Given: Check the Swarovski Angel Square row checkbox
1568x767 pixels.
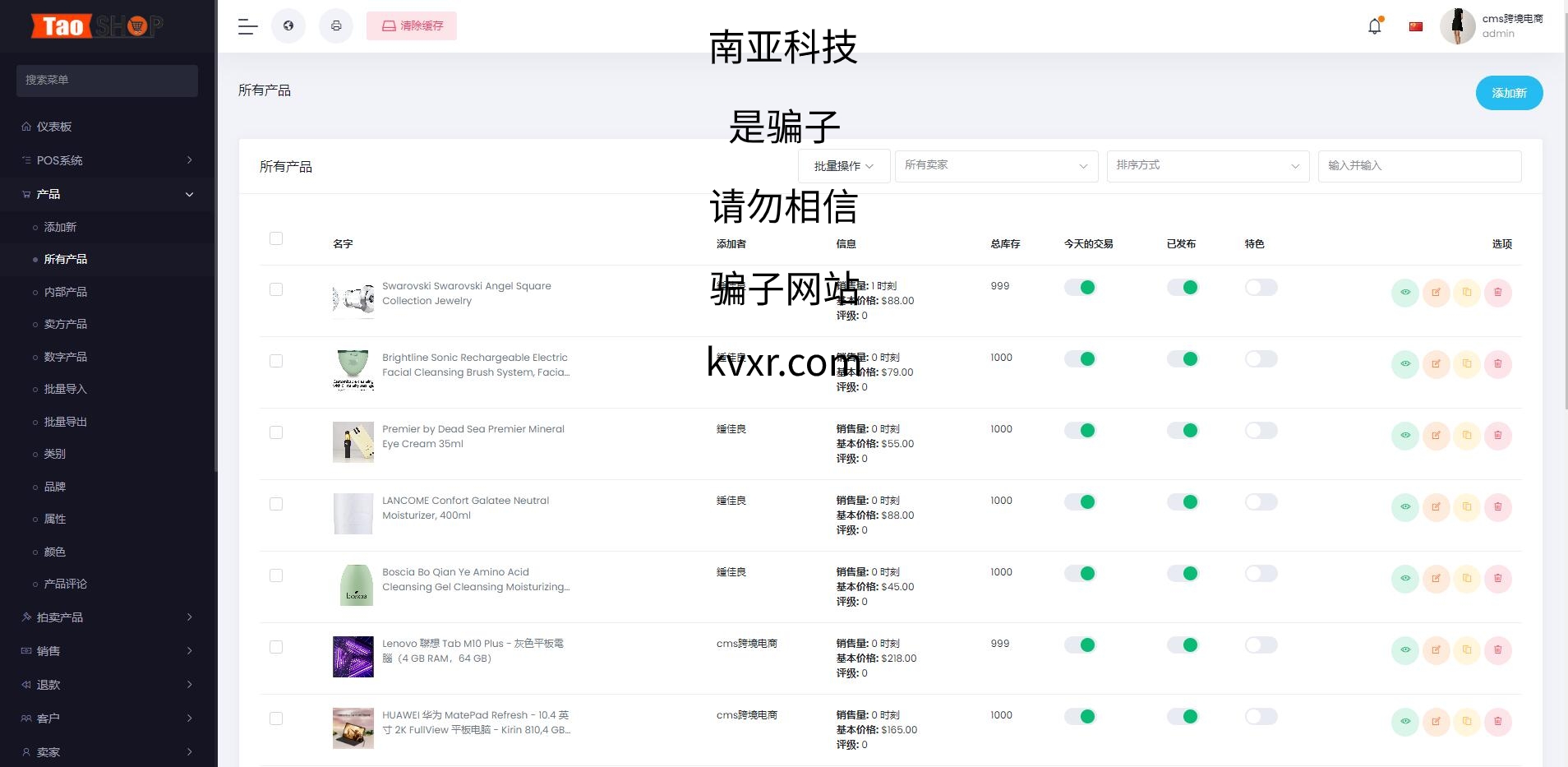Looking at the screenshot, I should click(x=276, y=289).
